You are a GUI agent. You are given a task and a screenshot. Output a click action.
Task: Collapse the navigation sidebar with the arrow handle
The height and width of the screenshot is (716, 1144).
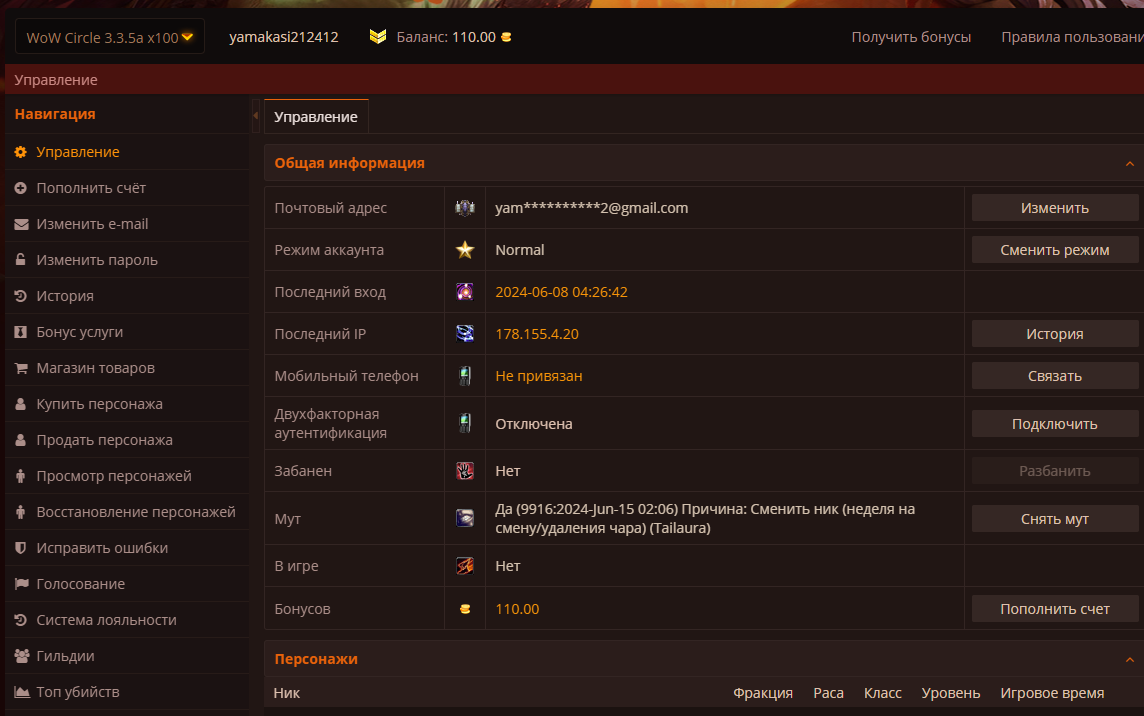coord(255,115)
